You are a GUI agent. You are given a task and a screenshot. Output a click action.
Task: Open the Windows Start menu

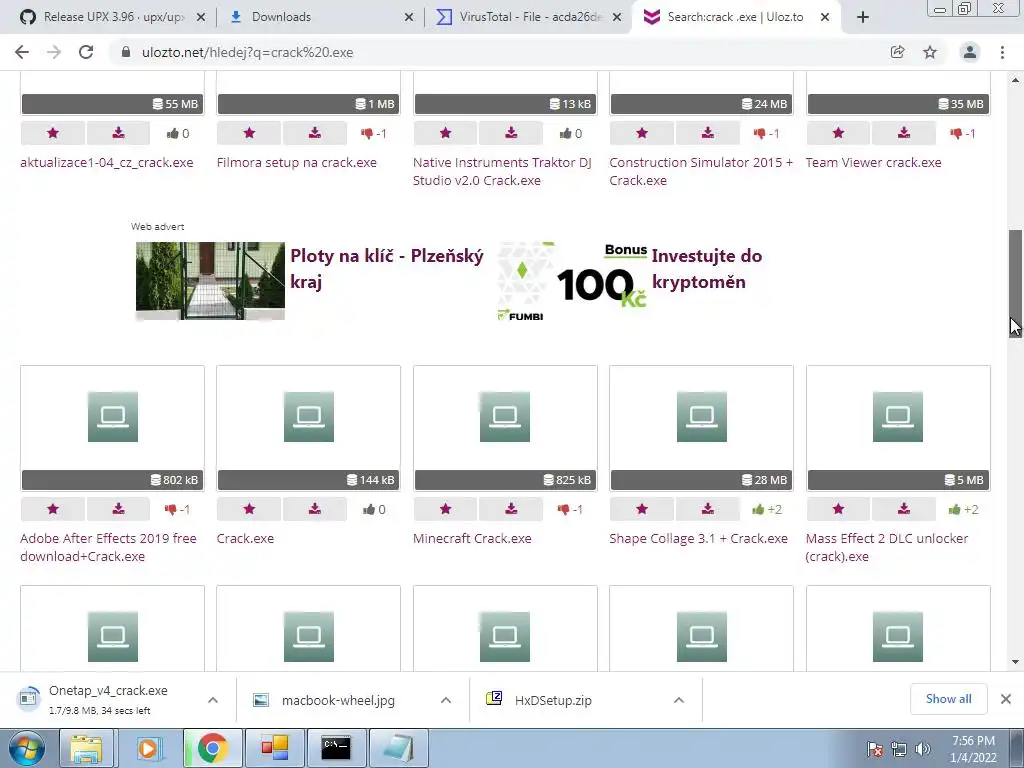point(27,748)
